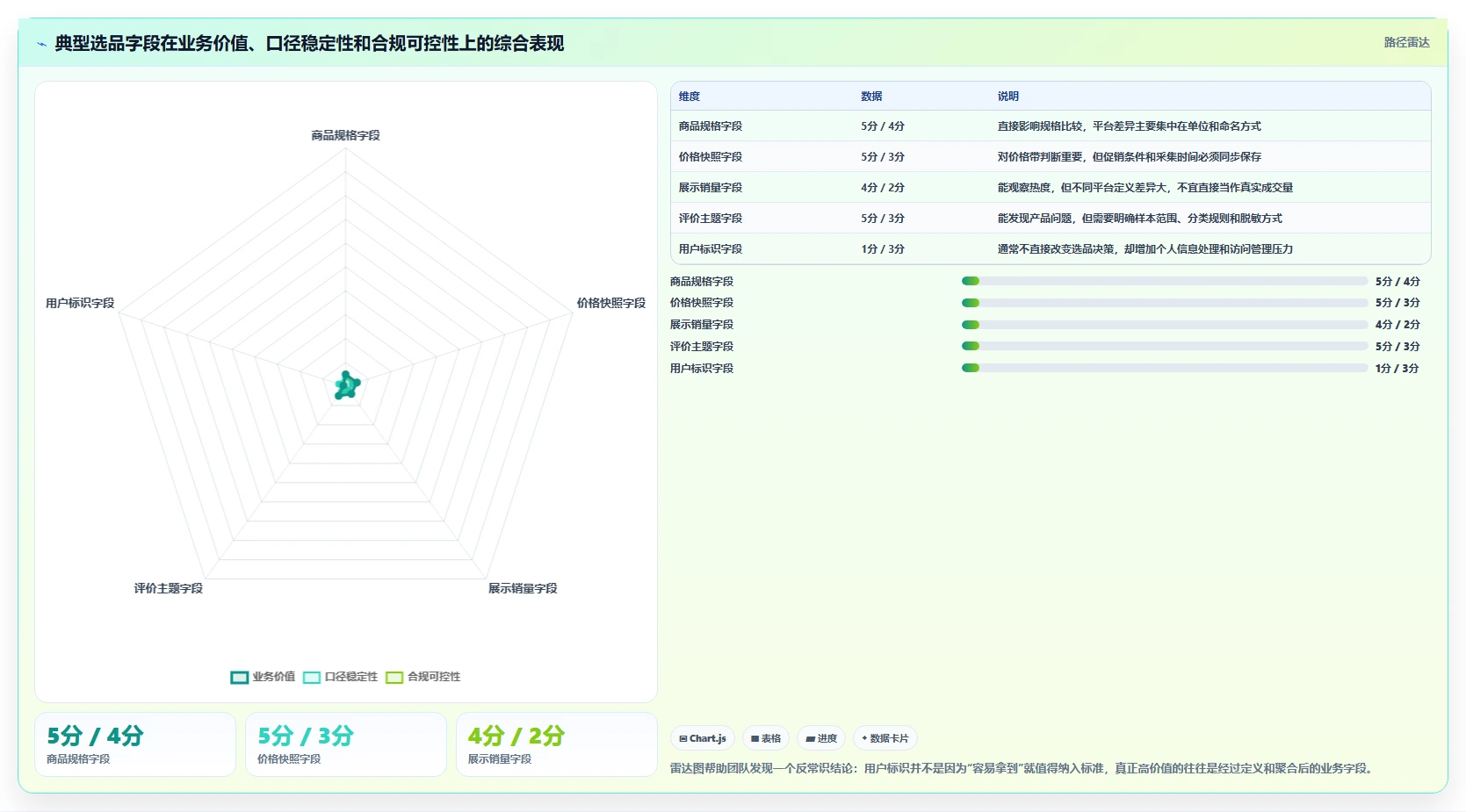Click the description starting 能观察热度
The width and height of the screenshot is (1466, 812).
(1145, 188)
